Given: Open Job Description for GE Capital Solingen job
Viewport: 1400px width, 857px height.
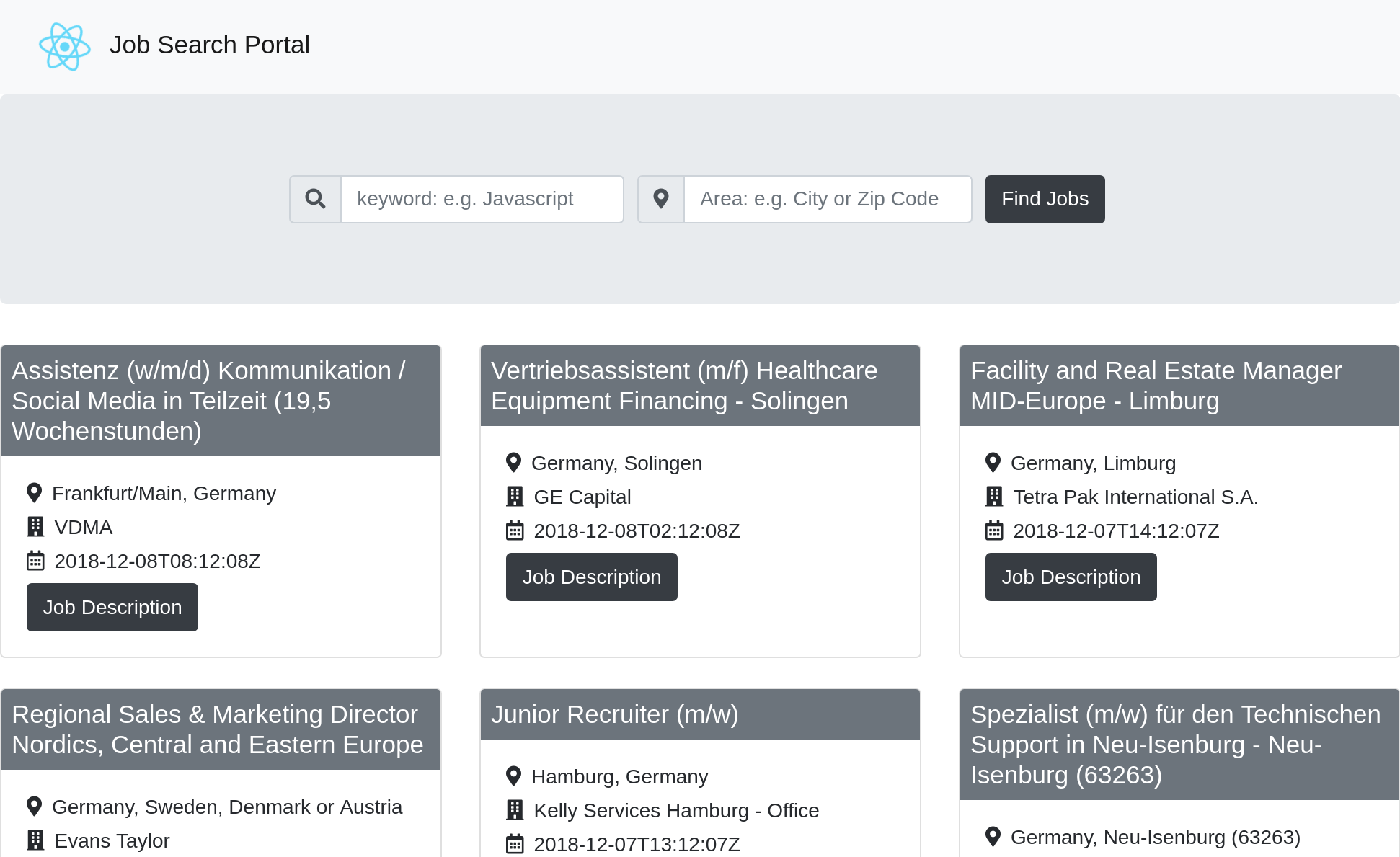Looking at the screenshot, I should tap(591, 577).
